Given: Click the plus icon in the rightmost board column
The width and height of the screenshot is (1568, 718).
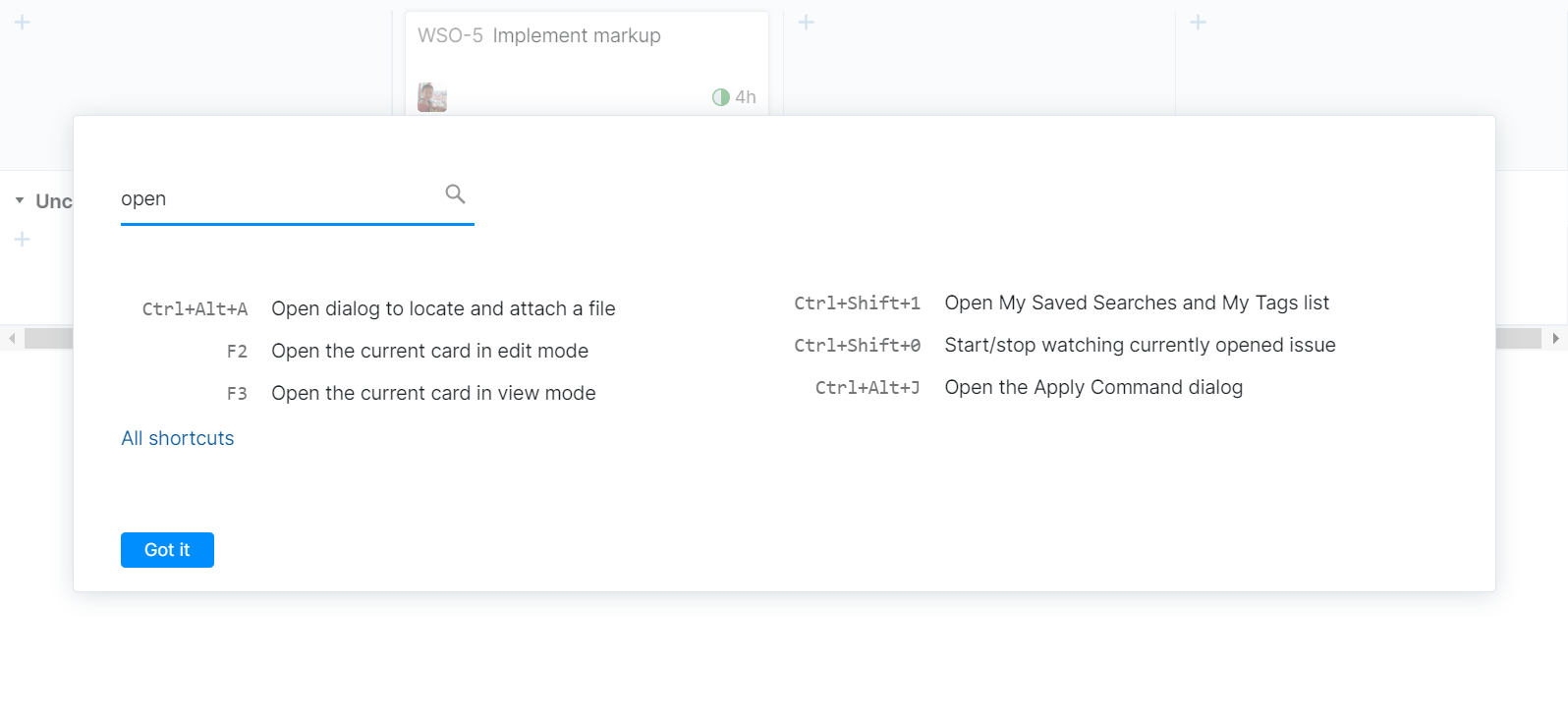Looking at the screenshot, I should [x=1198, y=22].
